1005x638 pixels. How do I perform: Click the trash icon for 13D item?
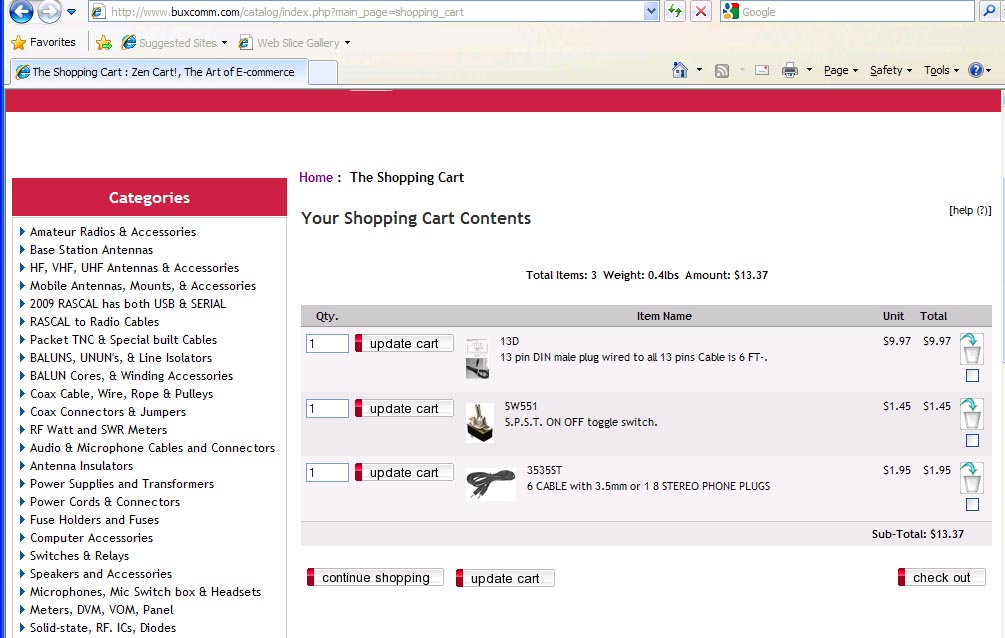coord(971,348)
